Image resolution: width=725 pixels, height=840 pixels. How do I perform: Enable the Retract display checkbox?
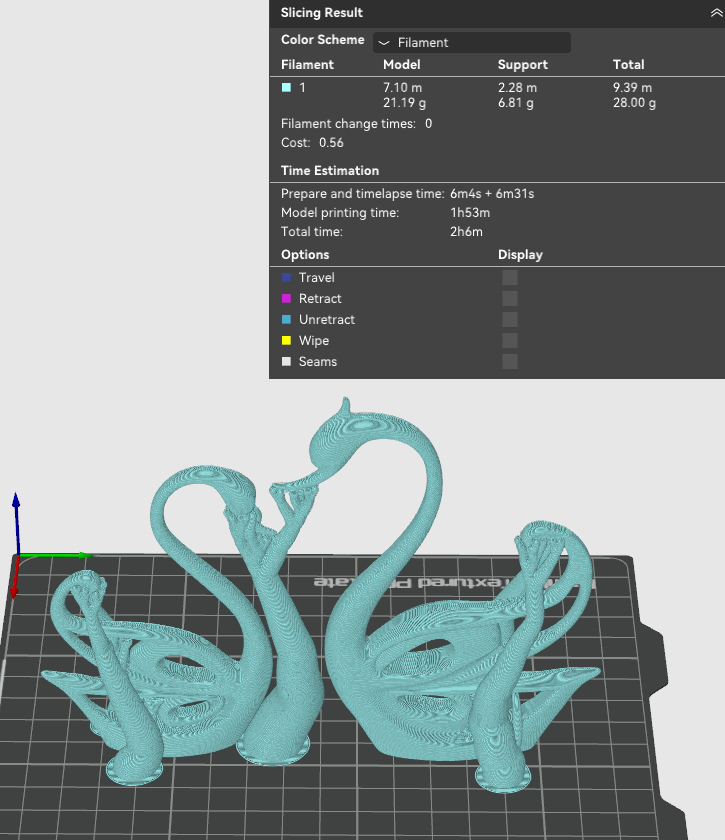click(x=510, y=298)
